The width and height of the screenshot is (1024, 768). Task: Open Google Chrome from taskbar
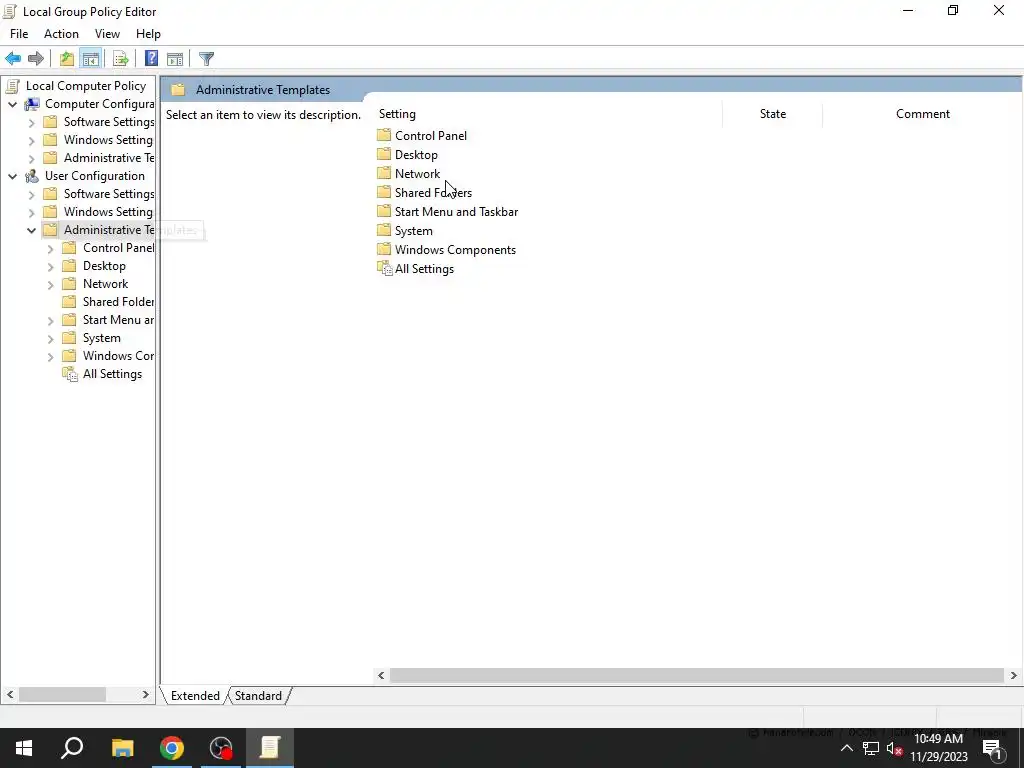[x=172, y=748]
